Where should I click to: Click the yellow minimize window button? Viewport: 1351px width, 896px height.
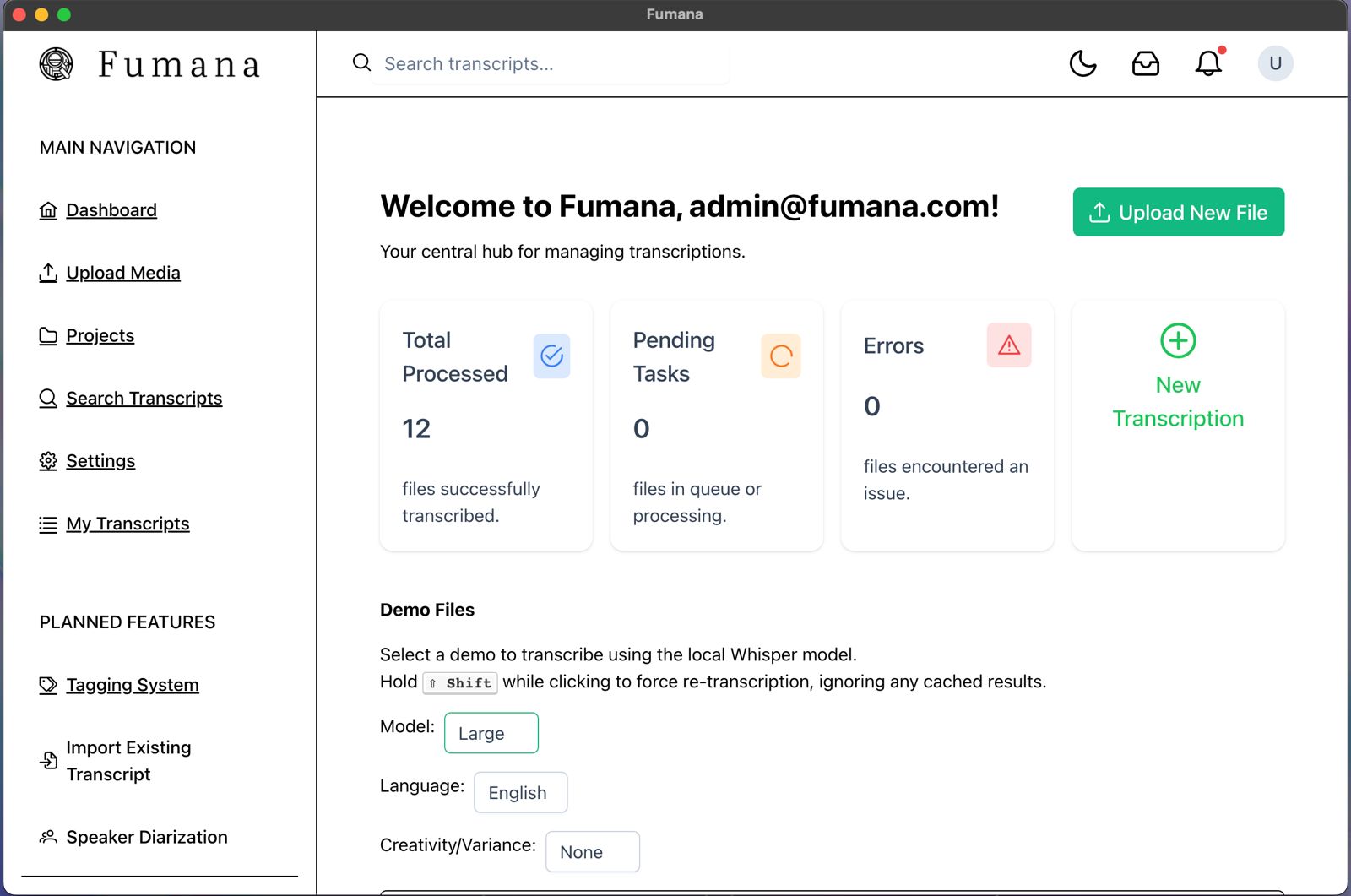41,14
